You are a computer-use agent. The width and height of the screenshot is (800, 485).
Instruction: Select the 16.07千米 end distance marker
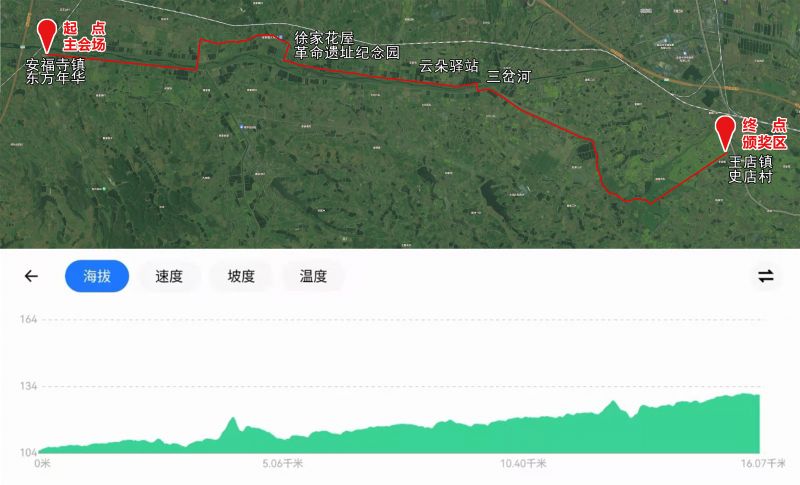(x=763, y=464)
